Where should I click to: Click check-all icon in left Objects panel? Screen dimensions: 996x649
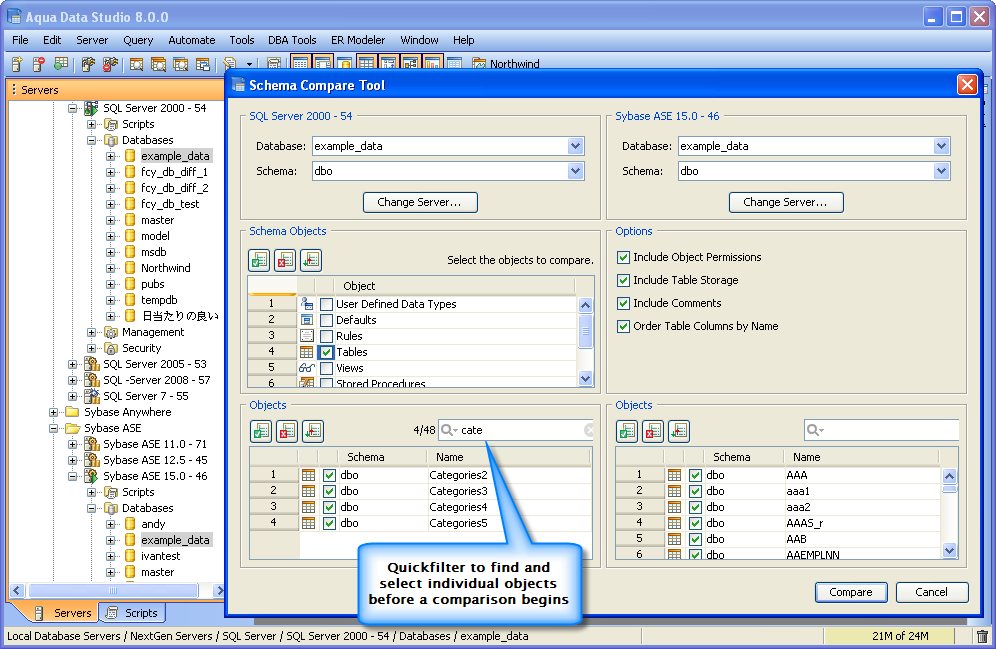click(261, 431)
